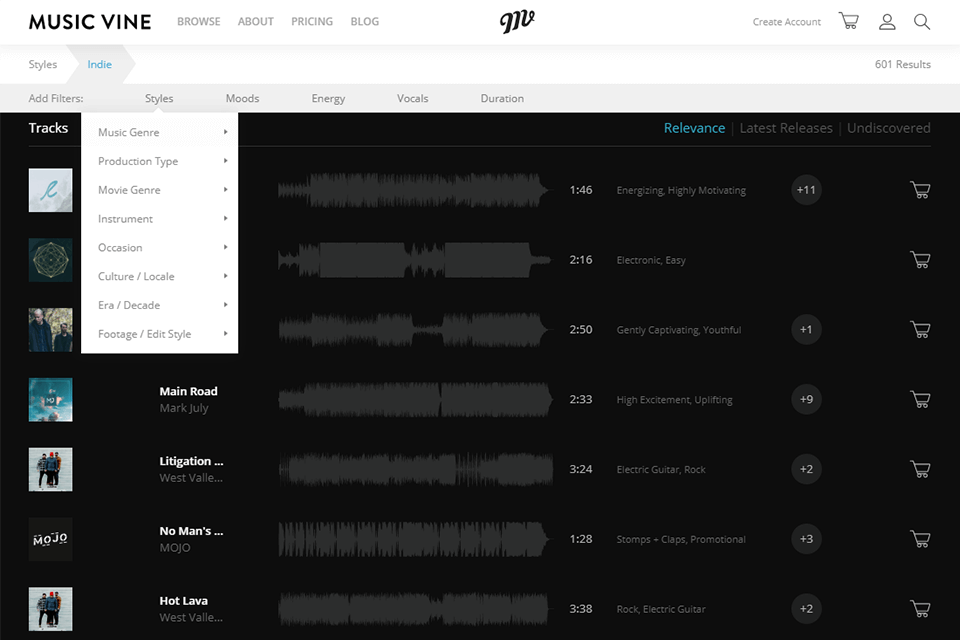
Task: Open the Main Road track title
Action: point(189,391)
